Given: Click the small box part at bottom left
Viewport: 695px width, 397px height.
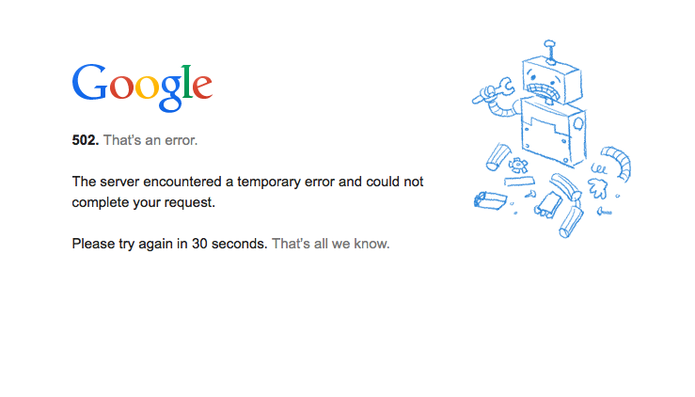Looking at the screenshot, I should click(x=490, y=201).
